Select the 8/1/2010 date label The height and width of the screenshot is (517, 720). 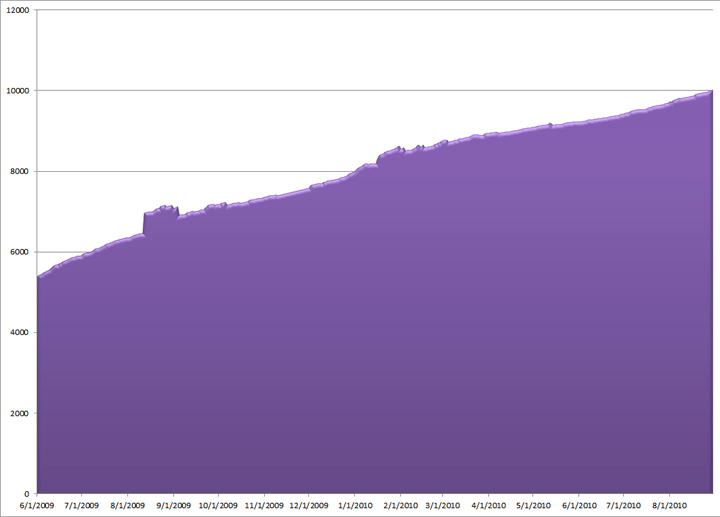coord(669,506)
